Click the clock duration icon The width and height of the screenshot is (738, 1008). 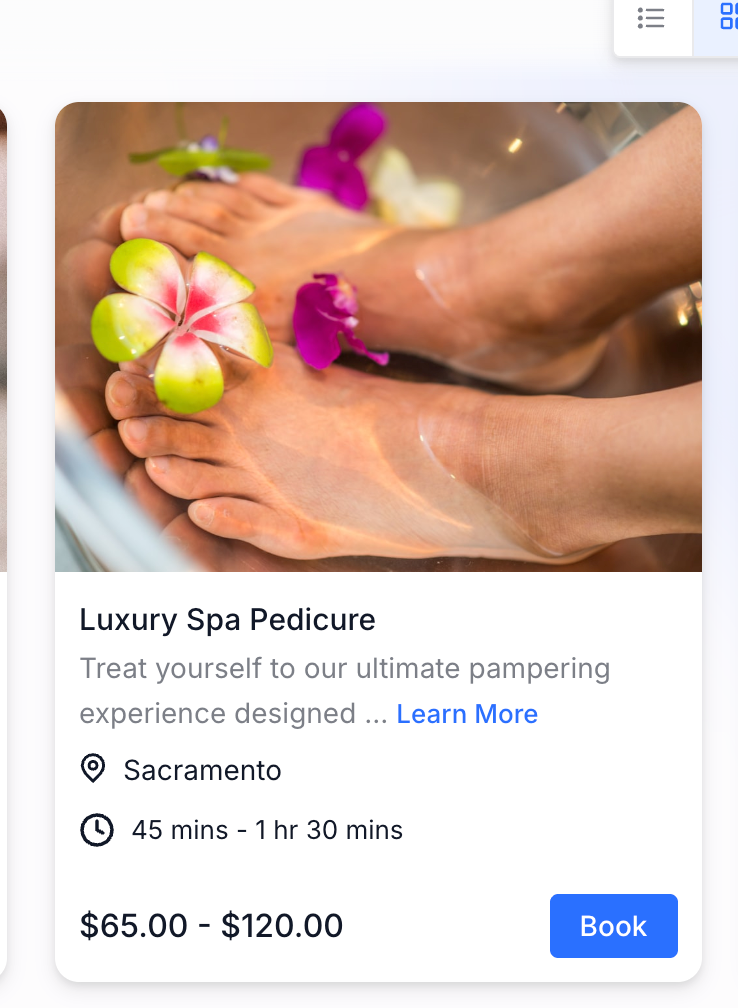[96, 830]
